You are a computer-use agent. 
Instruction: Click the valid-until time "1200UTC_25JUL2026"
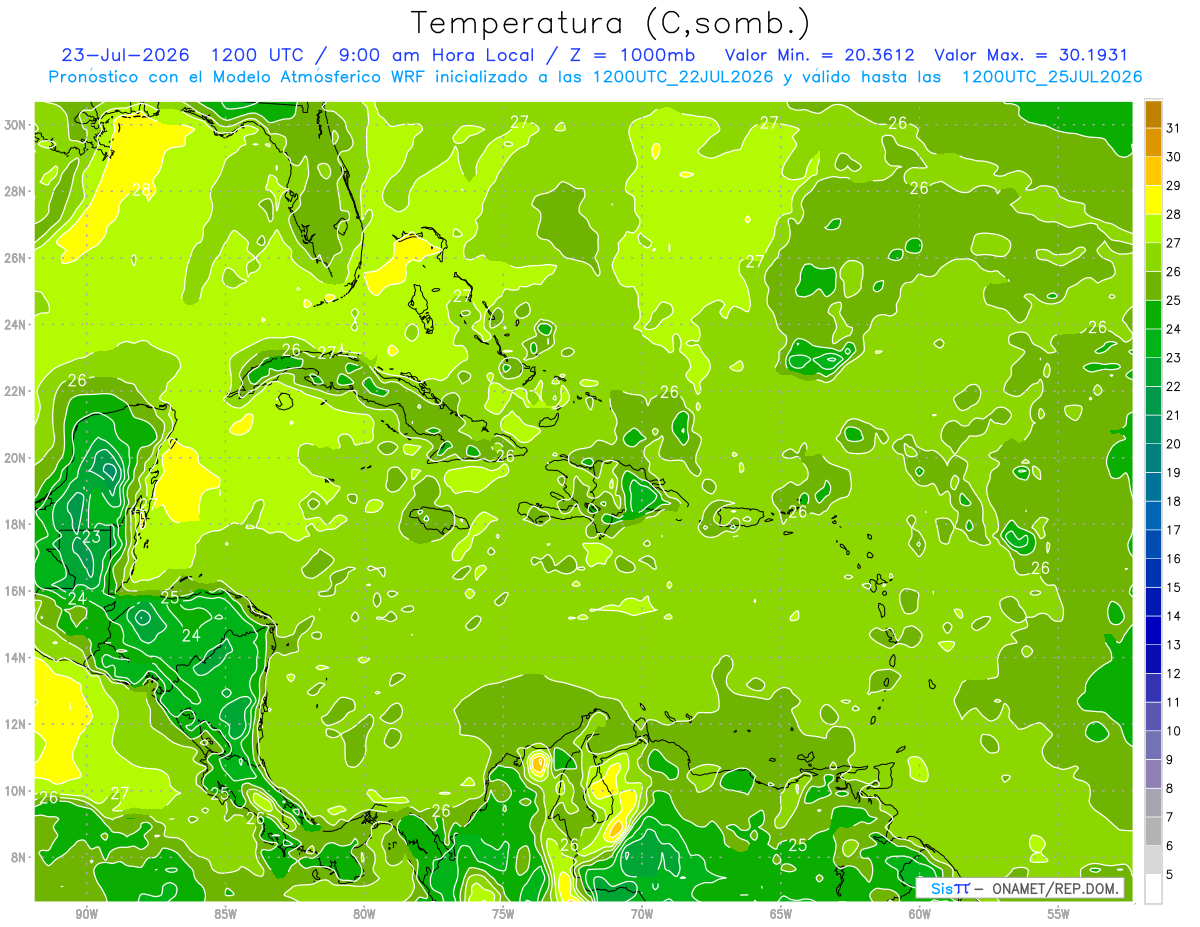[1052, 76]
